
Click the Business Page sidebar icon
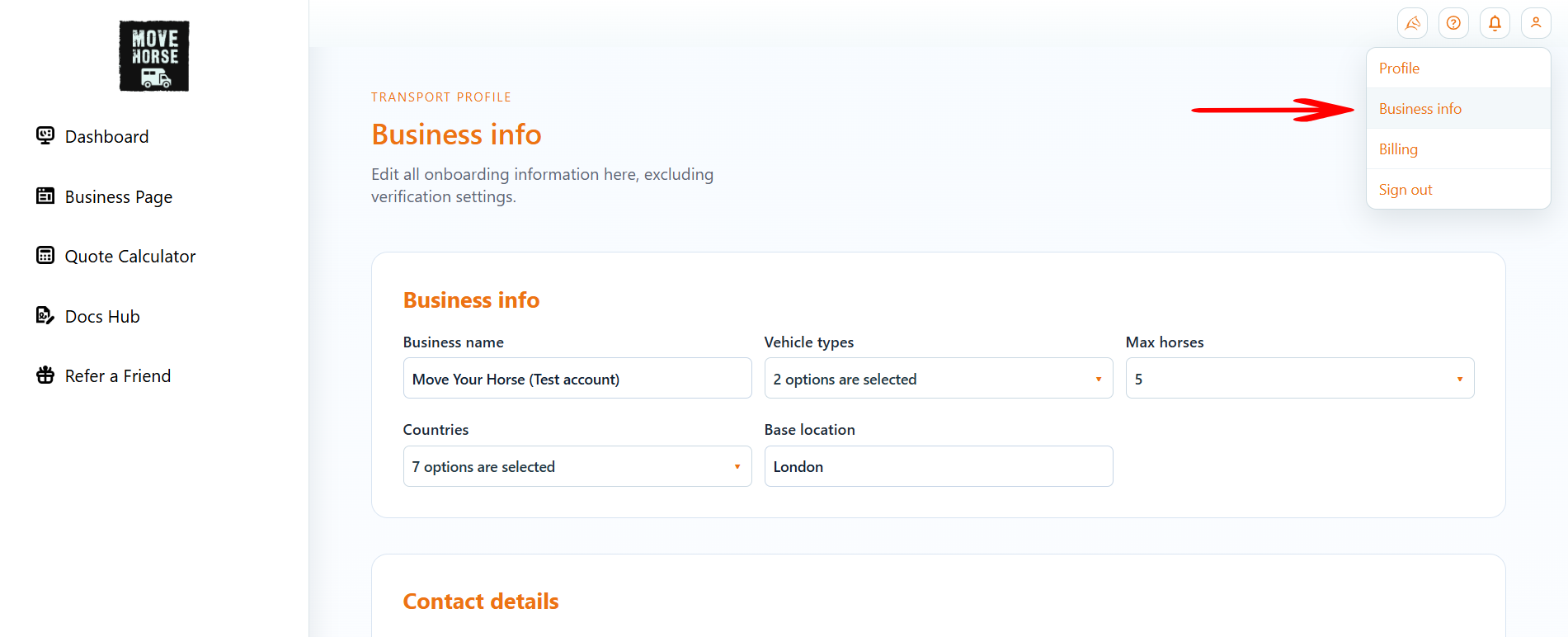click(x=45, y=196)
